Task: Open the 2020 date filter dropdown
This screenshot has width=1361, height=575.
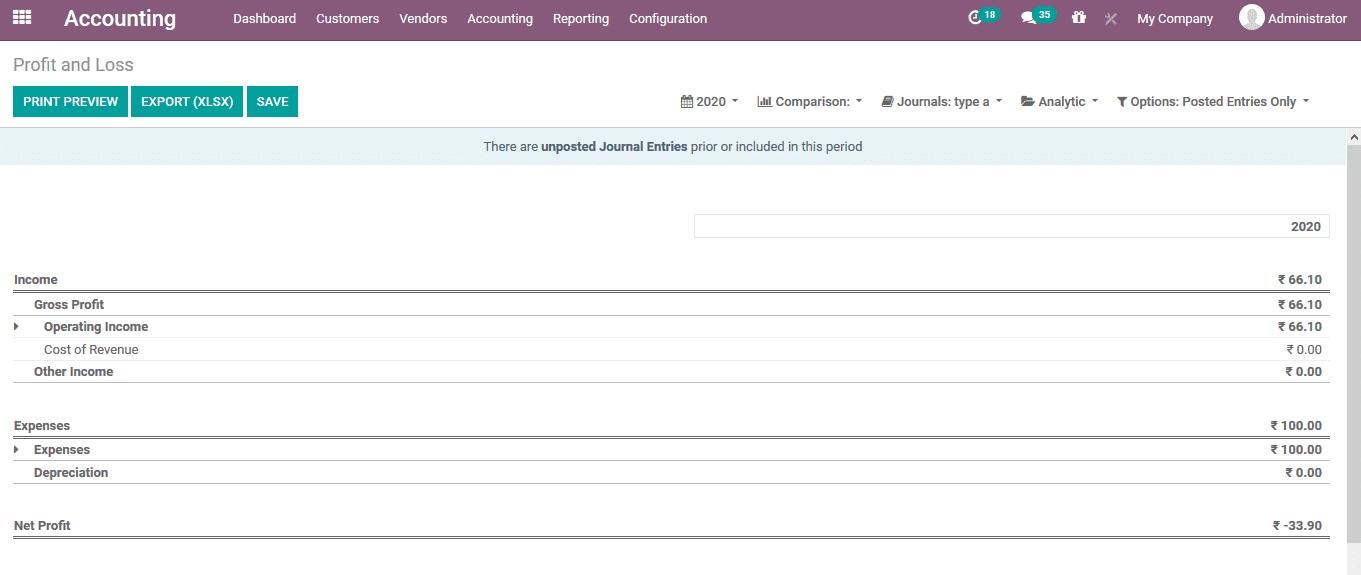Action: [709, 102]
